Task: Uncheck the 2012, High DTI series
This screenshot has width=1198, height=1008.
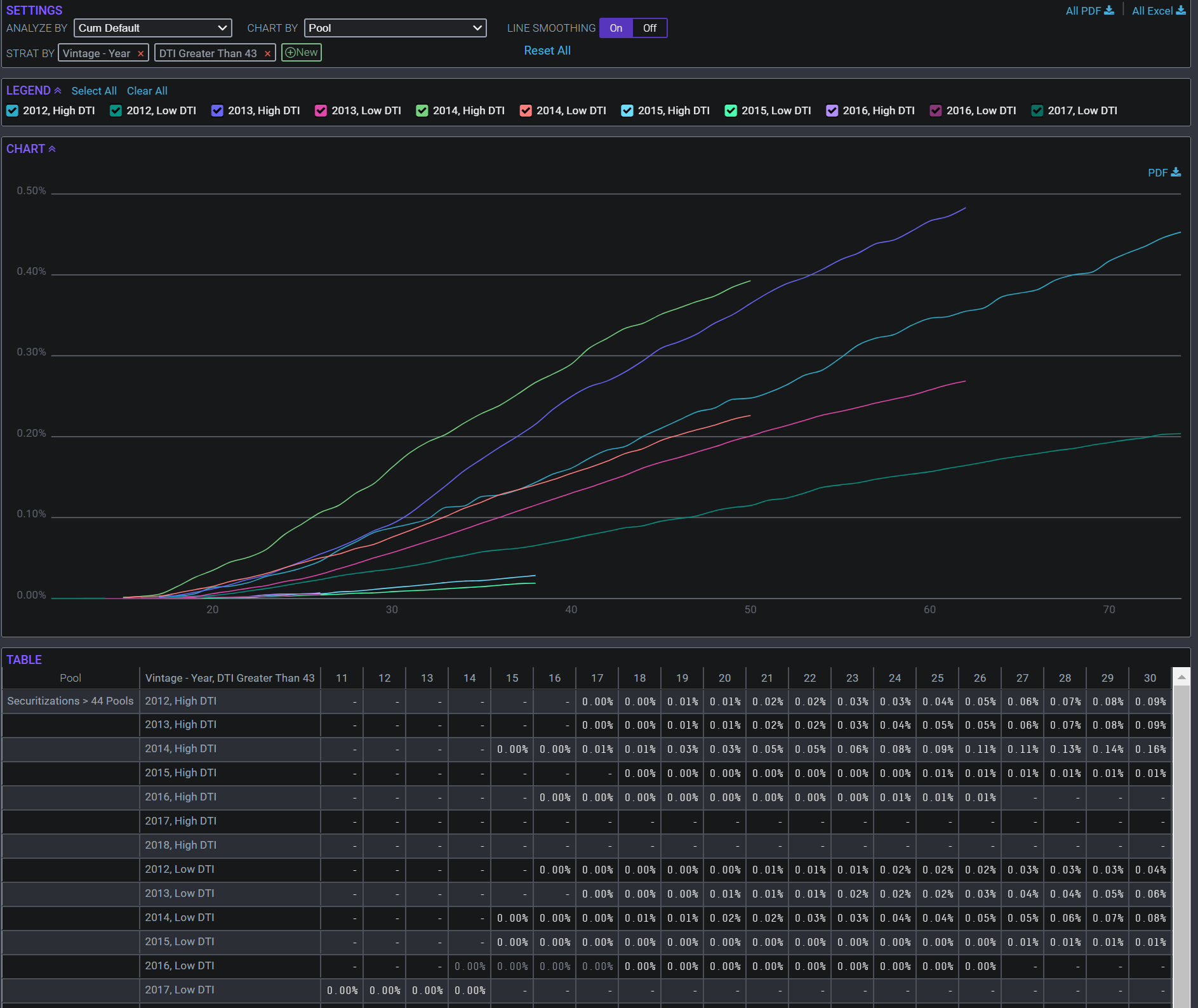Action: click(x=12, y=110)
